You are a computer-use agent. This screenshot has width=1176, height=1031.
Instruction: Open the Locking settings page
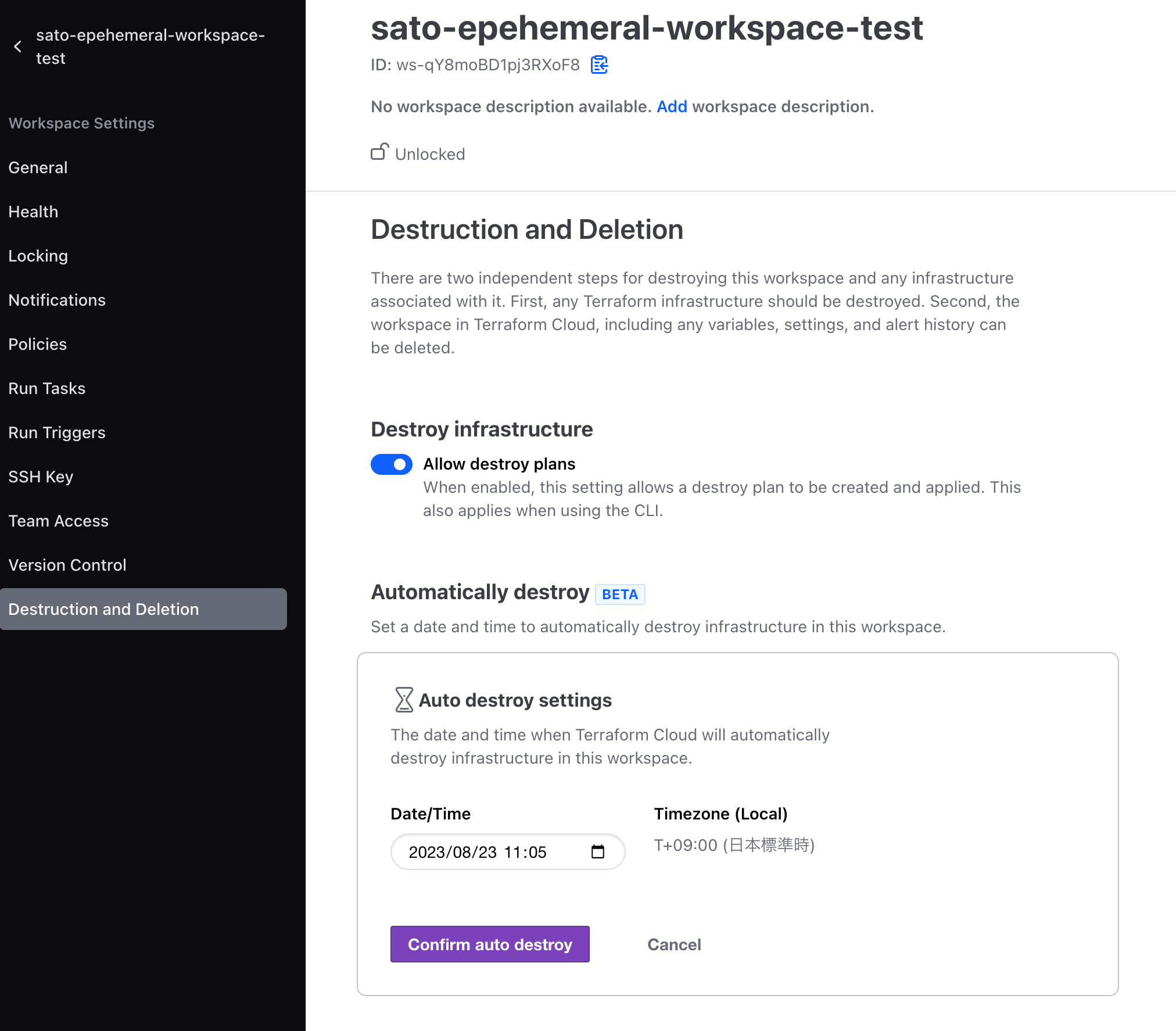[x=38, y=256]
